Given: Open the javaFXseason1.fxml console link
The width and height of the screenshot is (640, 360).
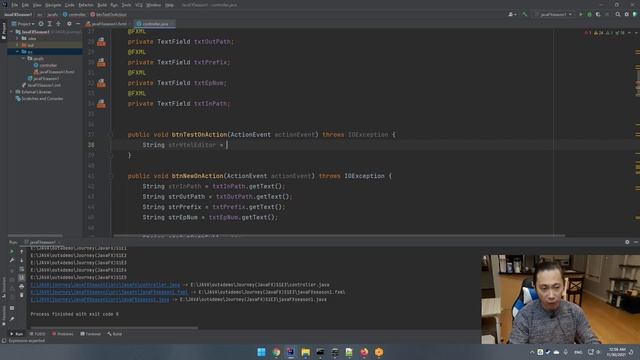Looking at the screenshot, I should coord(109,292).
